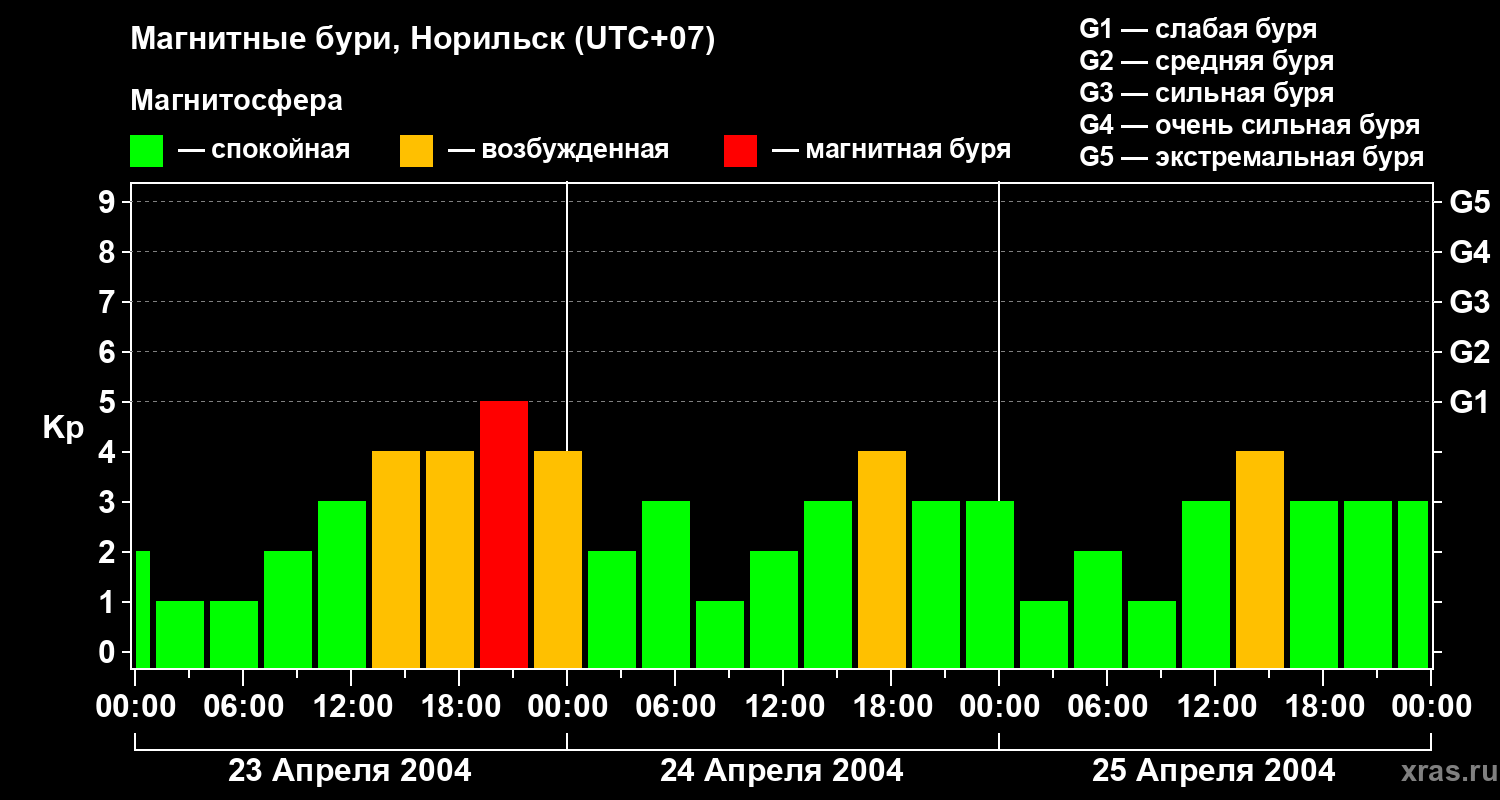Click the G5 label on the right axis
Viewport: 1500px width, 800px height.
click(x=1469, y=203)
